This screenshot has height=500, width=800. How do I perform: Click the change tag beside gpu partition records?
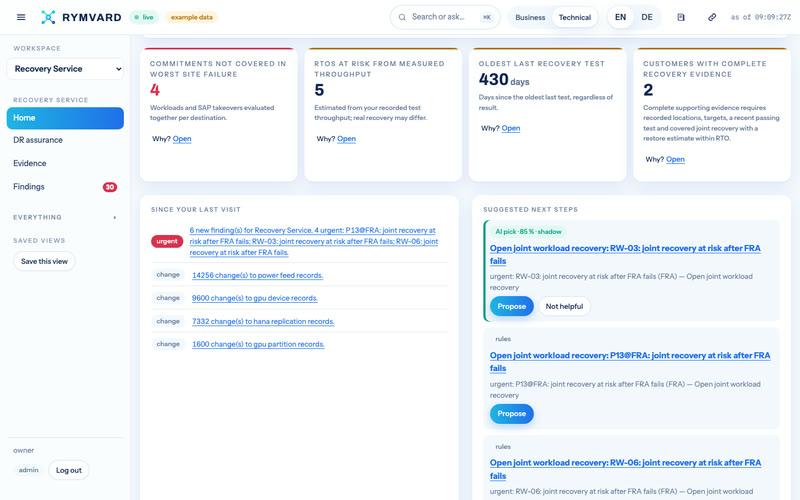point(168,344)
